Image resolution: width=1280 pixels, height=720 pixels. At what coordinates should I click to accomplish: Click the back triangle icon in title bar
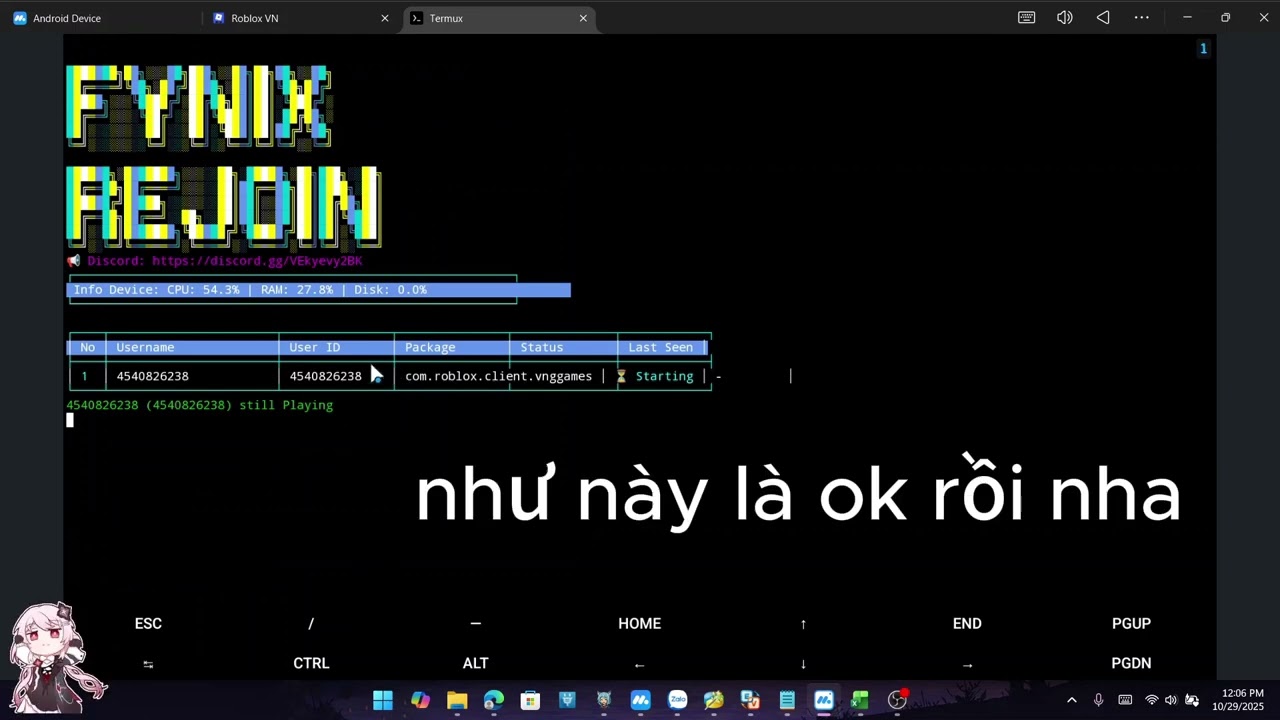point(1103,18)
